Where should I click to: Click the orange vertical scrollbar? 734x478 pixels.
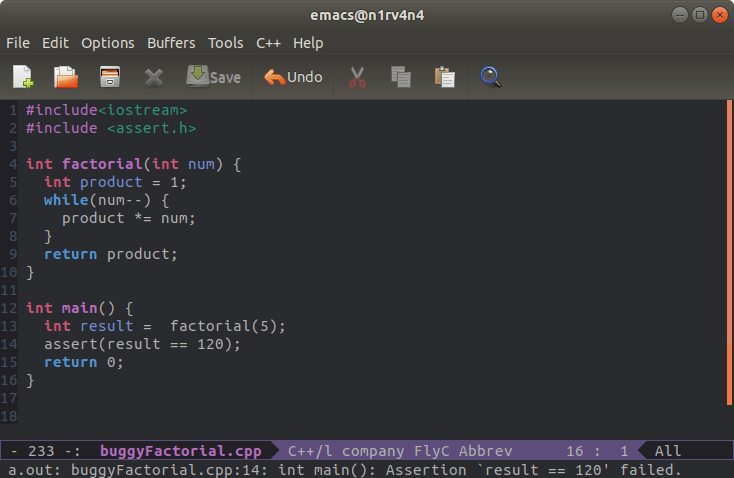(x=729, y=250)
